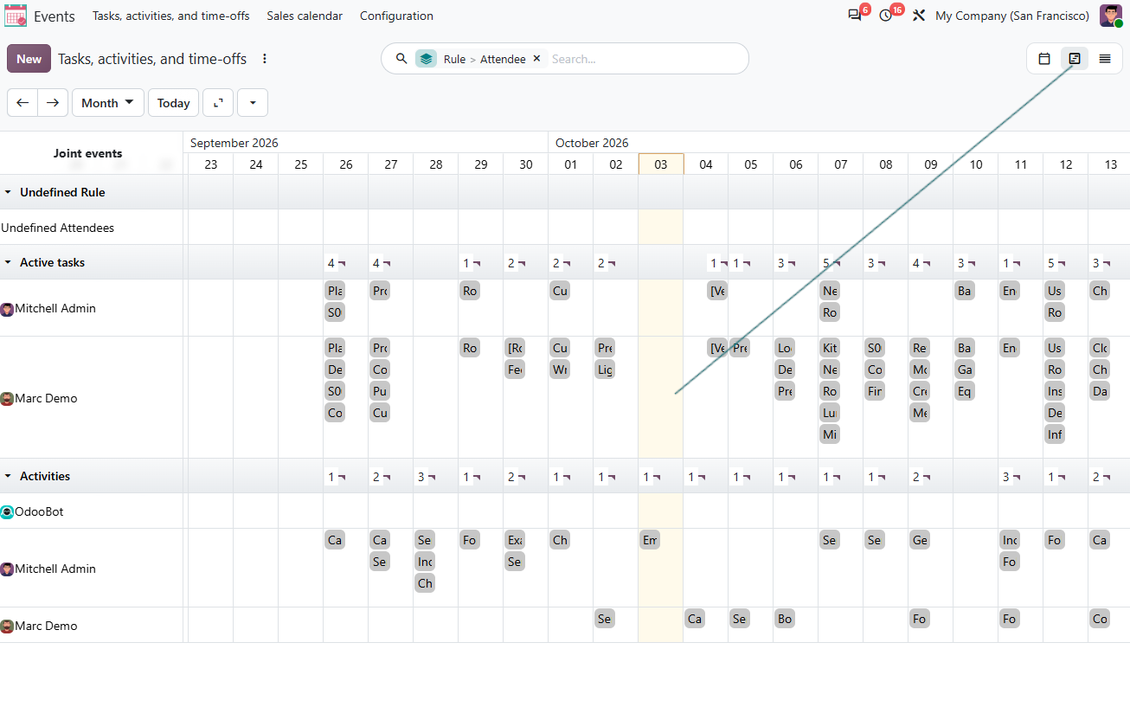
Task: Select the Mitchell Admin row under Active tasks
Action: click(92, 308)
